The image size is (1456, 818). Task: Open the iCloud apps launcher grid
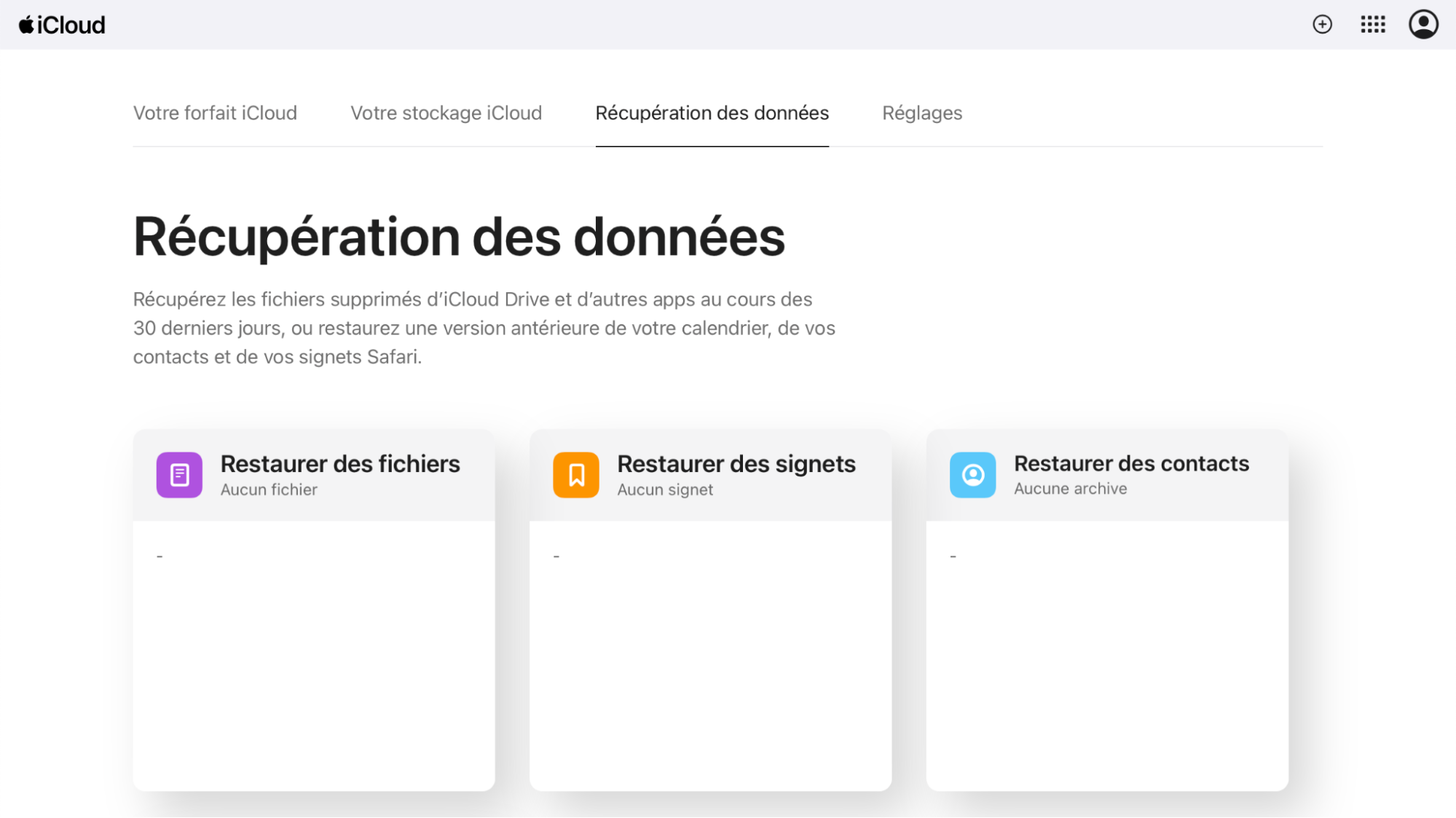pyautogui.click(x=1373, y=24)
